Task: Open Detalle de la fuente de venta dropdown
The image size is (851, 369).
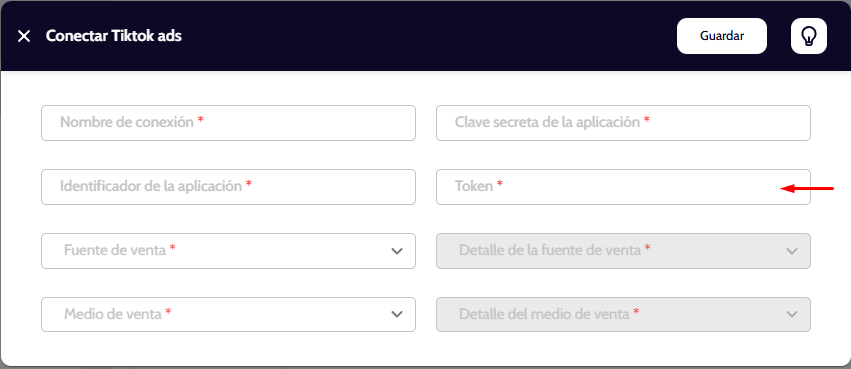Action: [x=624, y=251]
